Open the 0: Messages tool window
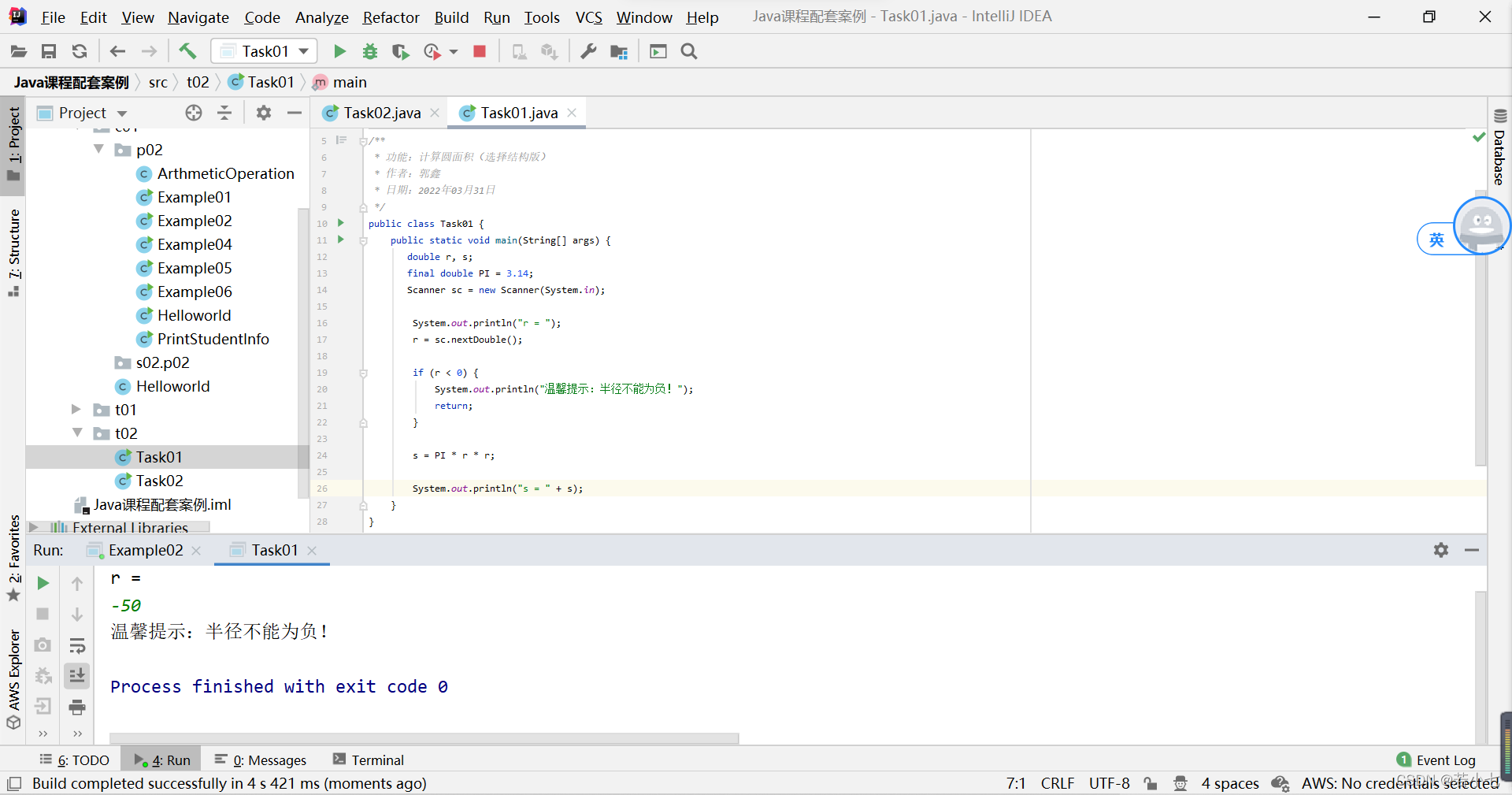 pos(261,760)
